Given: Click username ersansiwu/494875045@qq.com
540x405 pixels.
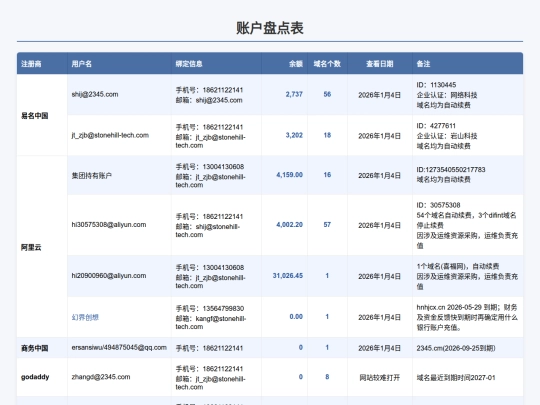Looking at the screenshot, I should click(119, 347).
